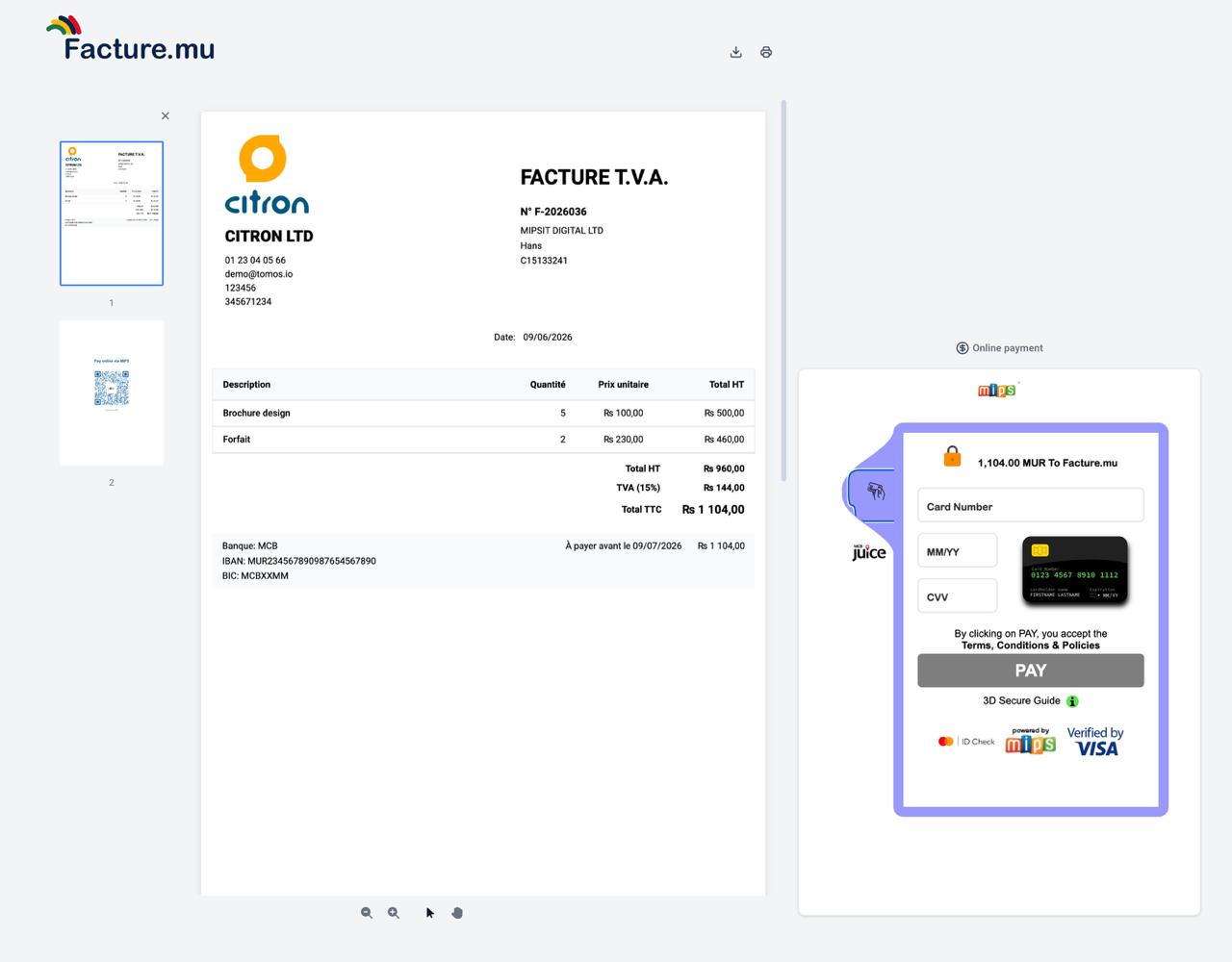
Task: Click the Mastercard ID Check logo
Action: pyautogui.click(x=966, y=742)
